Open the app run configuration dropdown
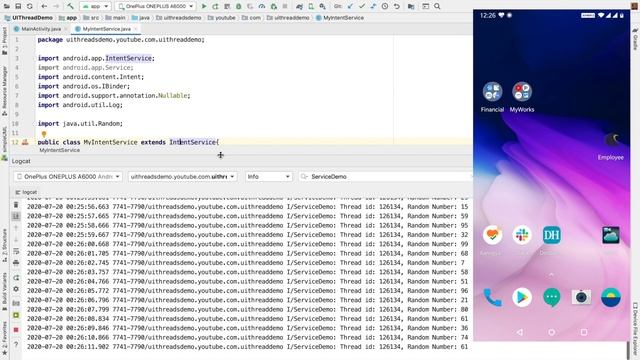The image size is (640, 360). point(95,6)
